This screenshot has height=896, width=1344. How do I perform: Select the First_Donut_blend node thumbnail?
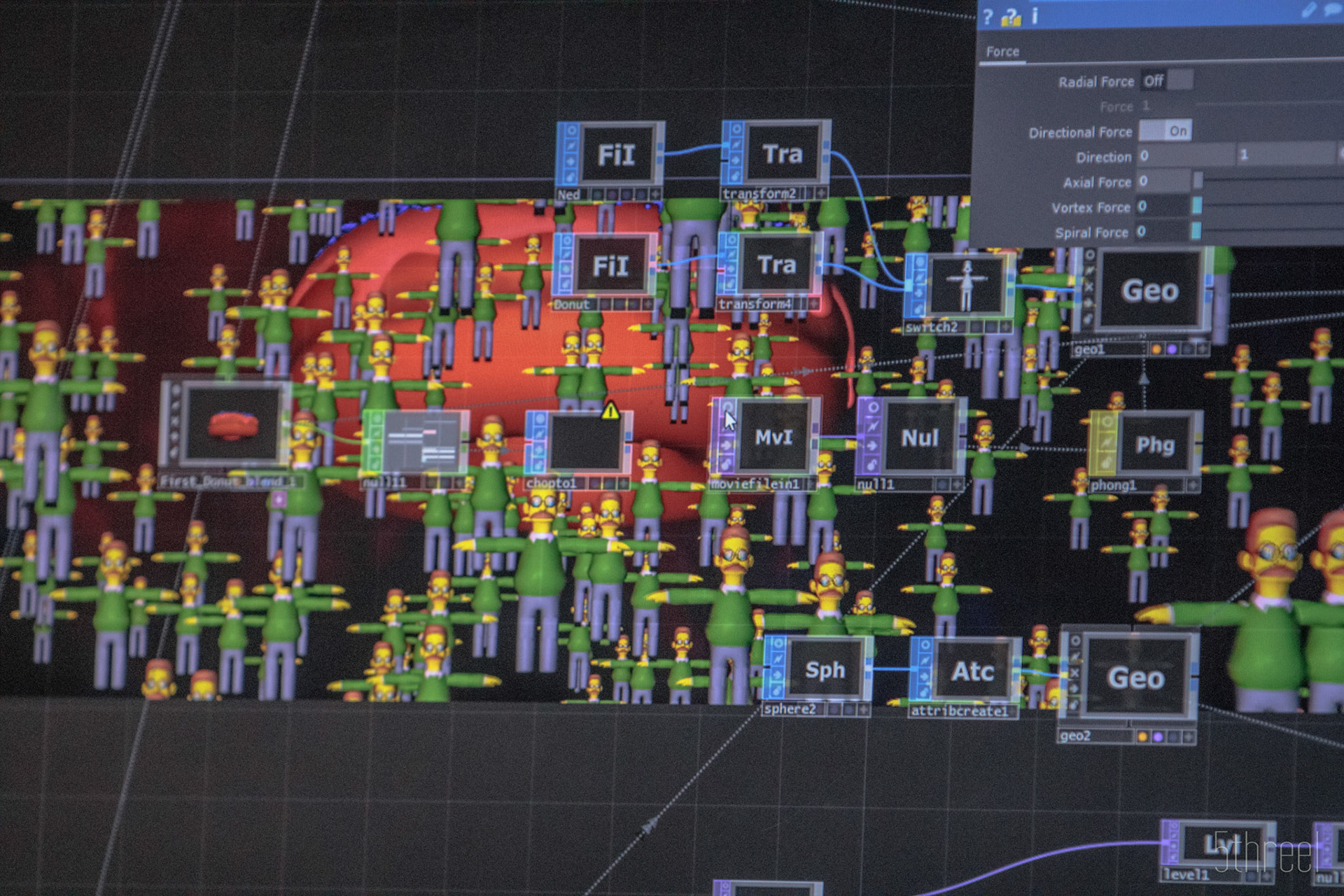click(234, 425)
